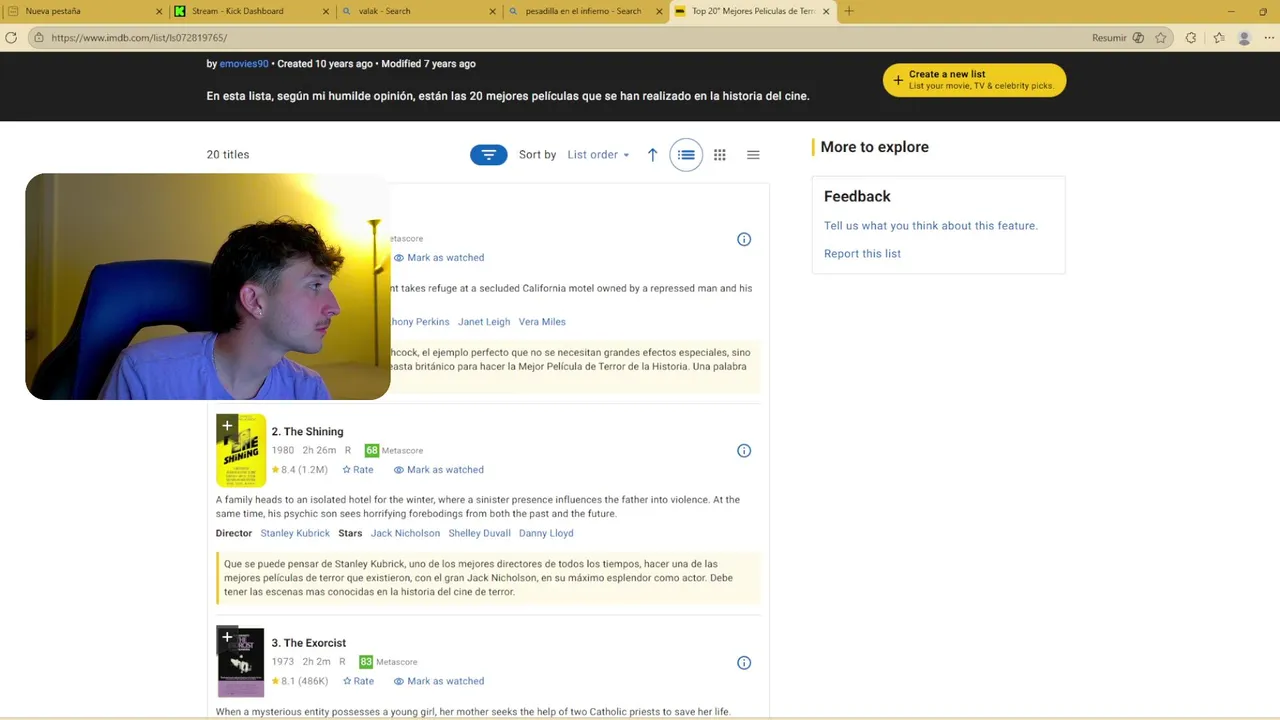Open Shelley Duvall star link
The height and width of the screenshot is (720, 1280).
pos(479,534)
